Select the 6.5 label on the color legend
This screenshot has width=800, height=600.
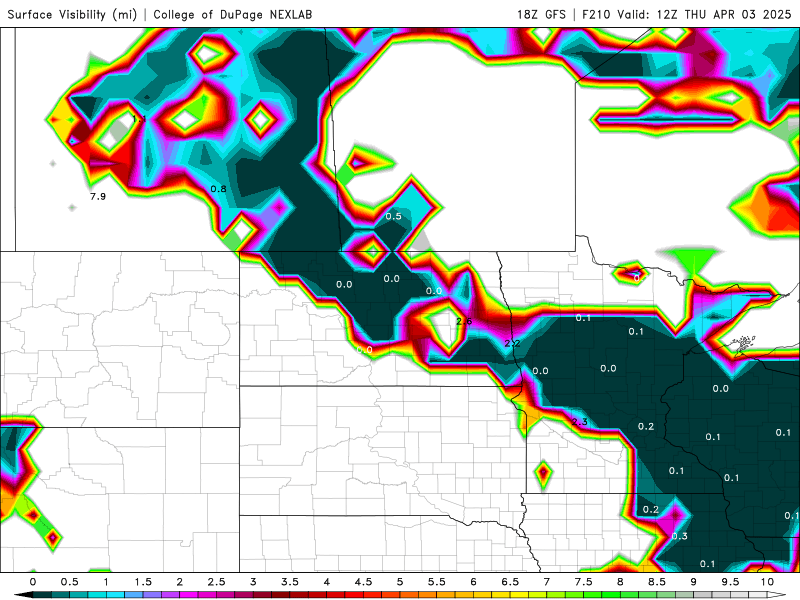[x=510, y=582]
